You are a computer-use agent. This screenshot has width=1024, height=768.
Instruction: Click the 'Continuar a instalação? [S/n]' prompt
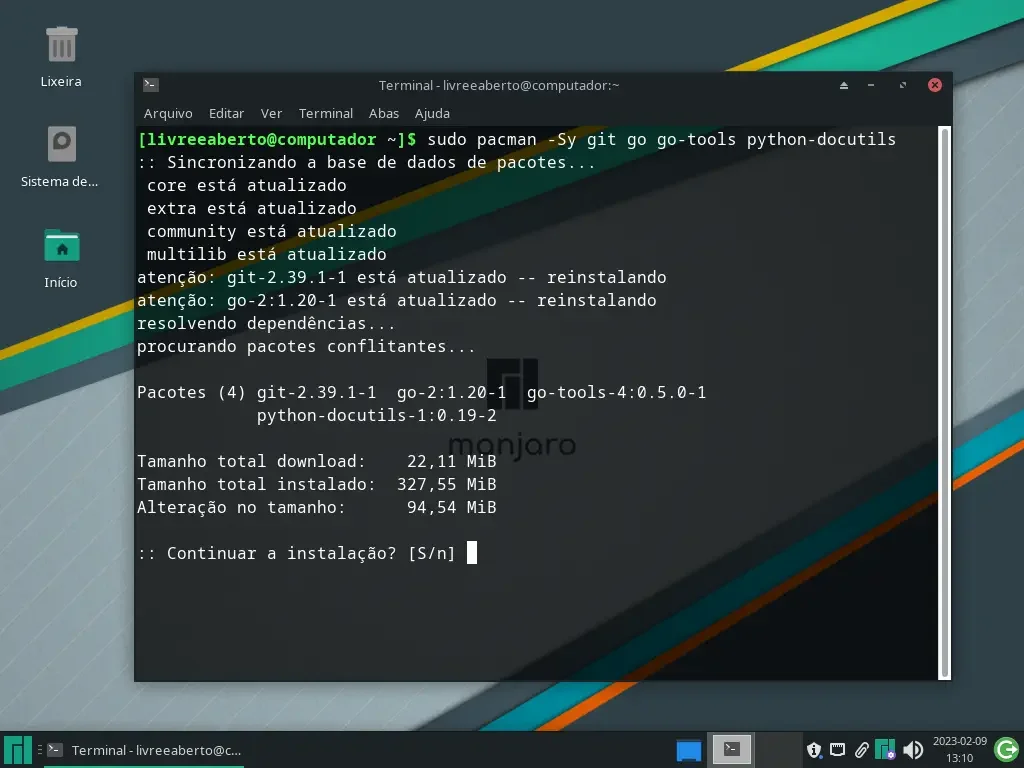pyautogui.click(x=296, y=553)
